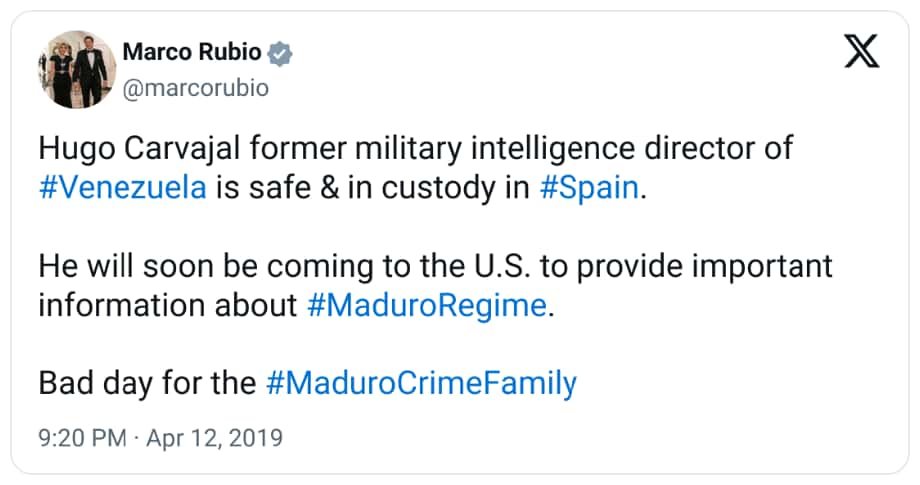The image size is (920, 485).
Task: Open the #Venezuela hashtag
Action: pos(122,188)
